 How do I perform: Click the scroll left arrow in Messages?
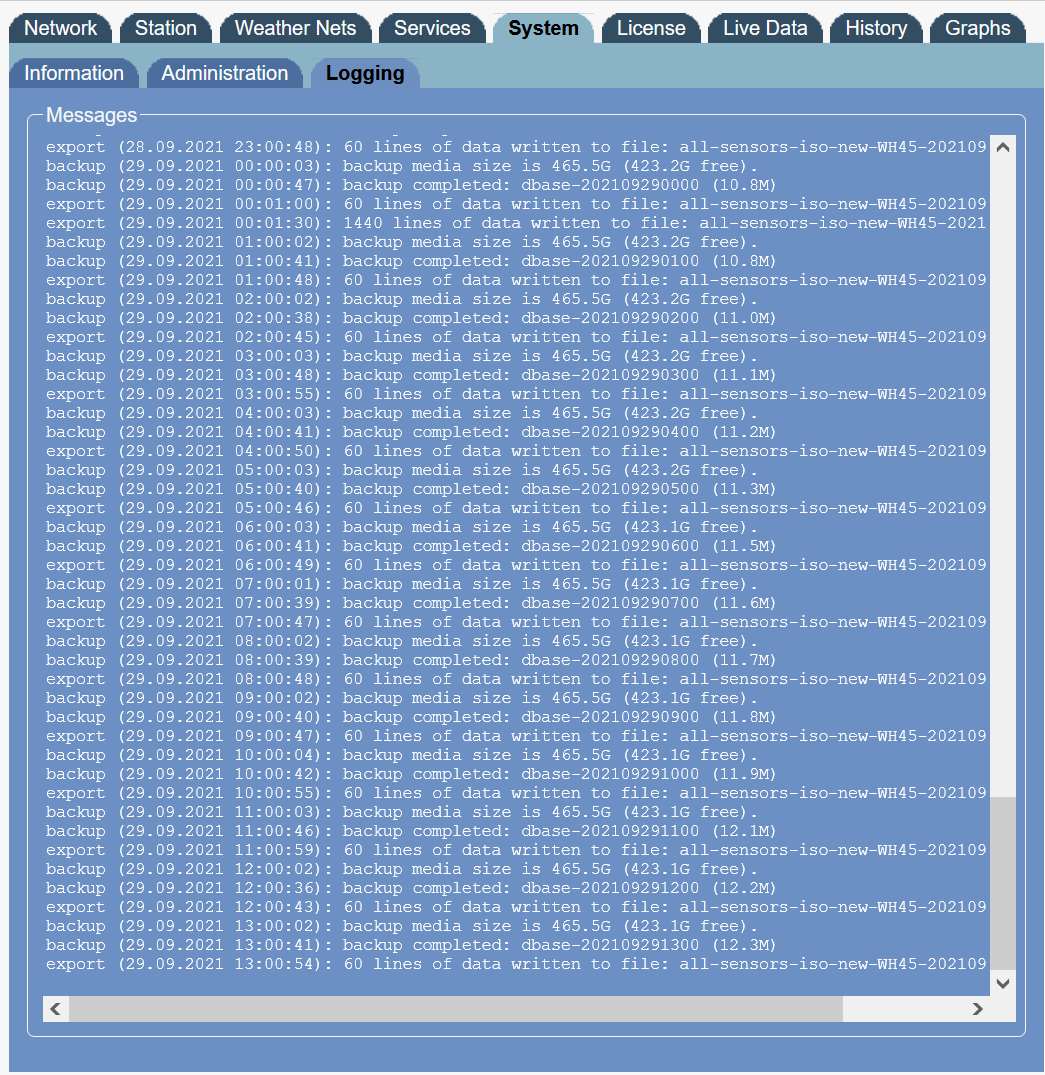tap(56, 1009)
